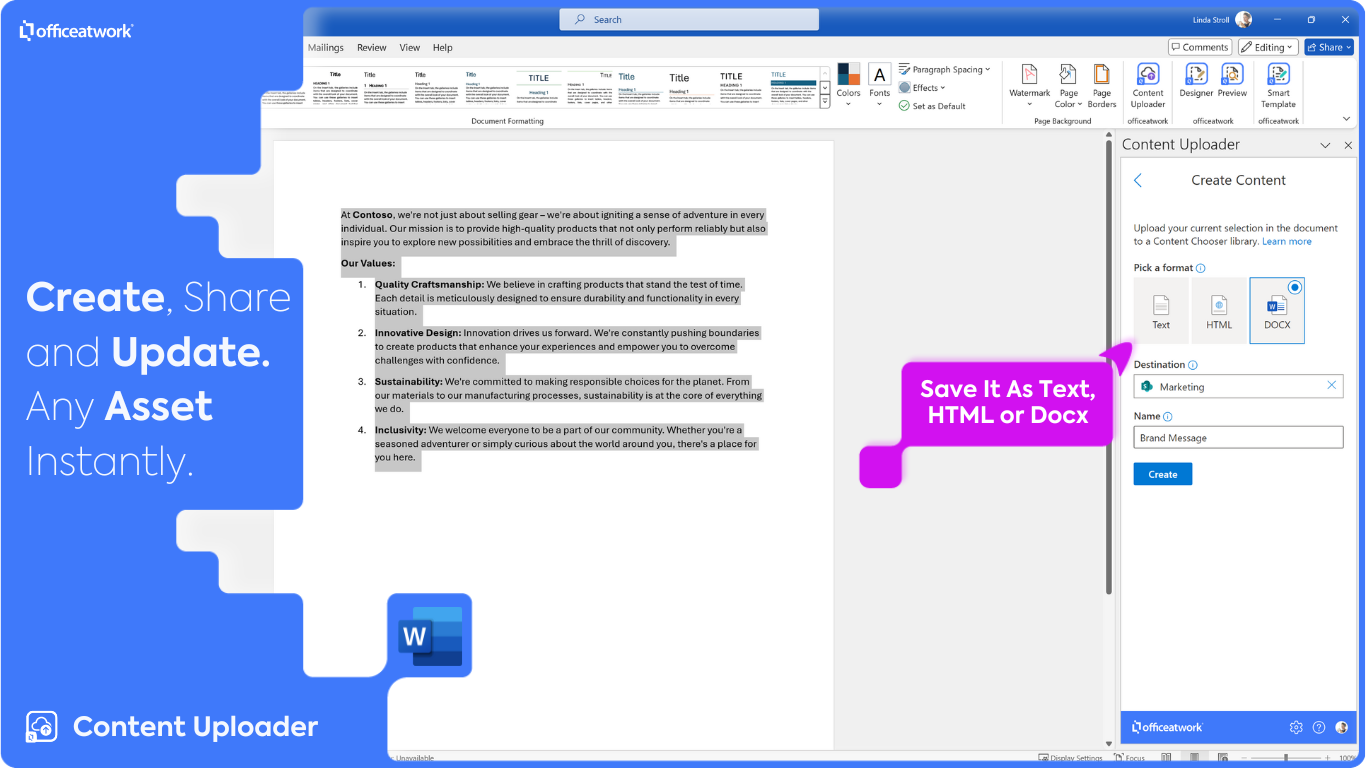Click user avatar in officeatwork pane footer
The width and height of the screenshot is (1366, 768).
pos(1342,727)
